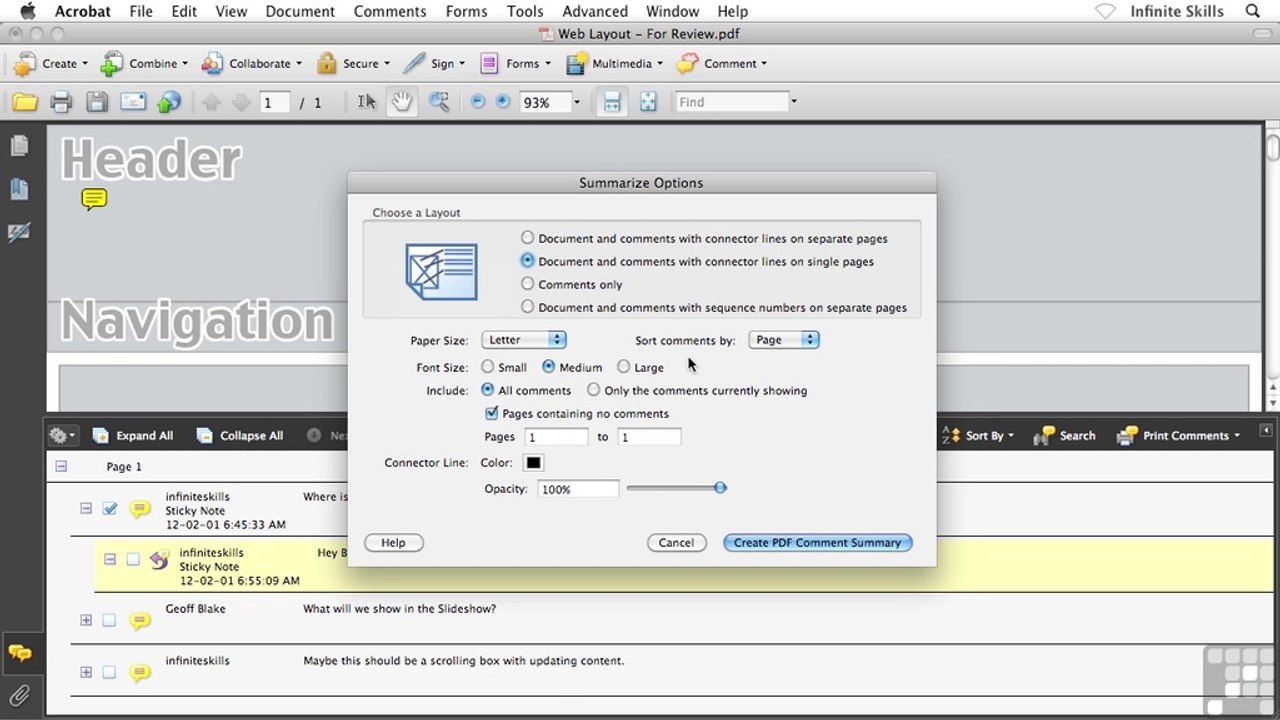The width and height of the screenshot is (1280, 720).
Task: Click the next page down arrow
Action: click(x=241, y=102)
